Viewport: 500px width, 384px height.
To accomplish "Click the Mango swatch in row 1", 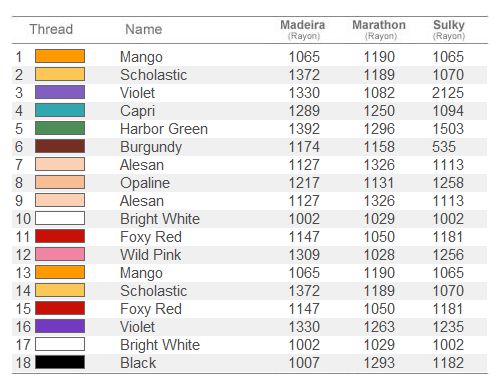I will point(60,56).
